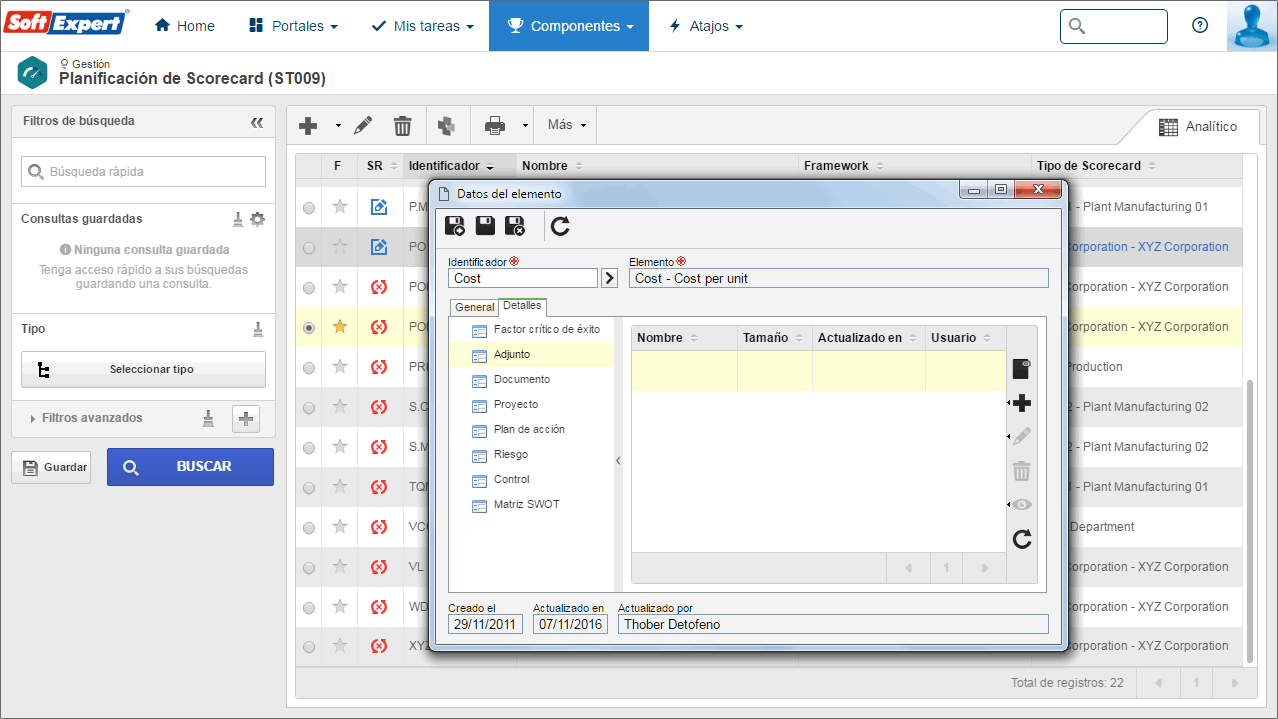
Task: Select the radio button of the first row
Action: 309,207
